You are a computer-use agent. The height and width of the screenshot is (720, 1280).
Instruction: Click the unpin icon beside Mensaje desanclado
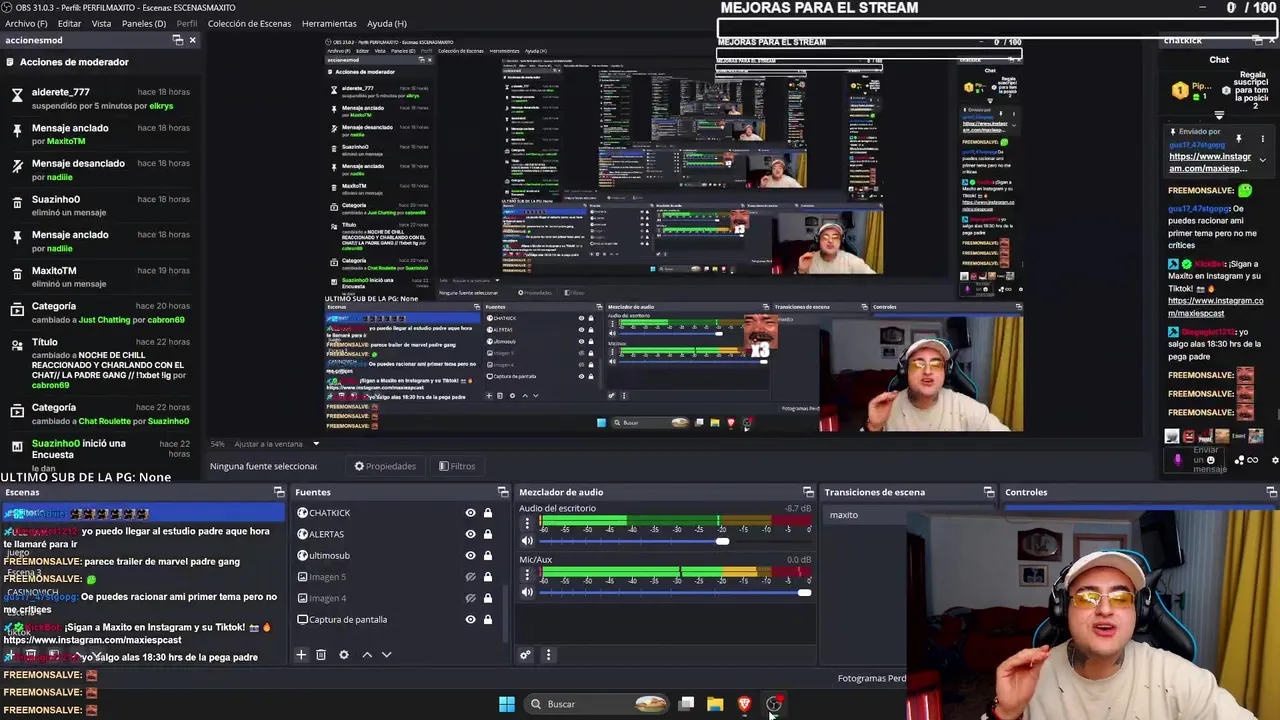[x=17, y=167]
